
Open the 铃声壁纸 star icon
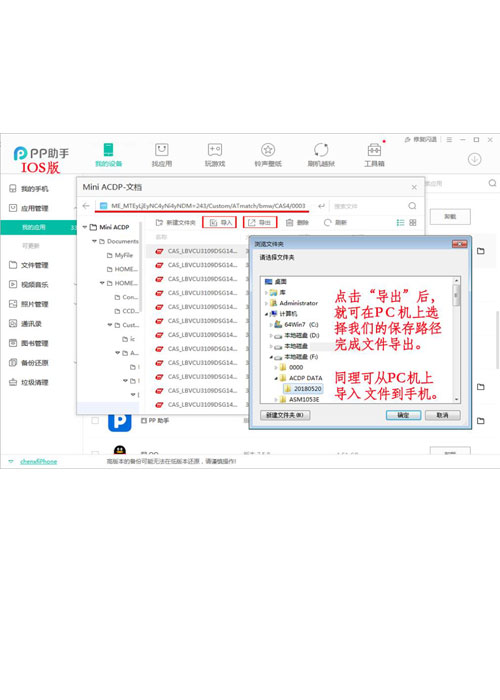[268, 150]
